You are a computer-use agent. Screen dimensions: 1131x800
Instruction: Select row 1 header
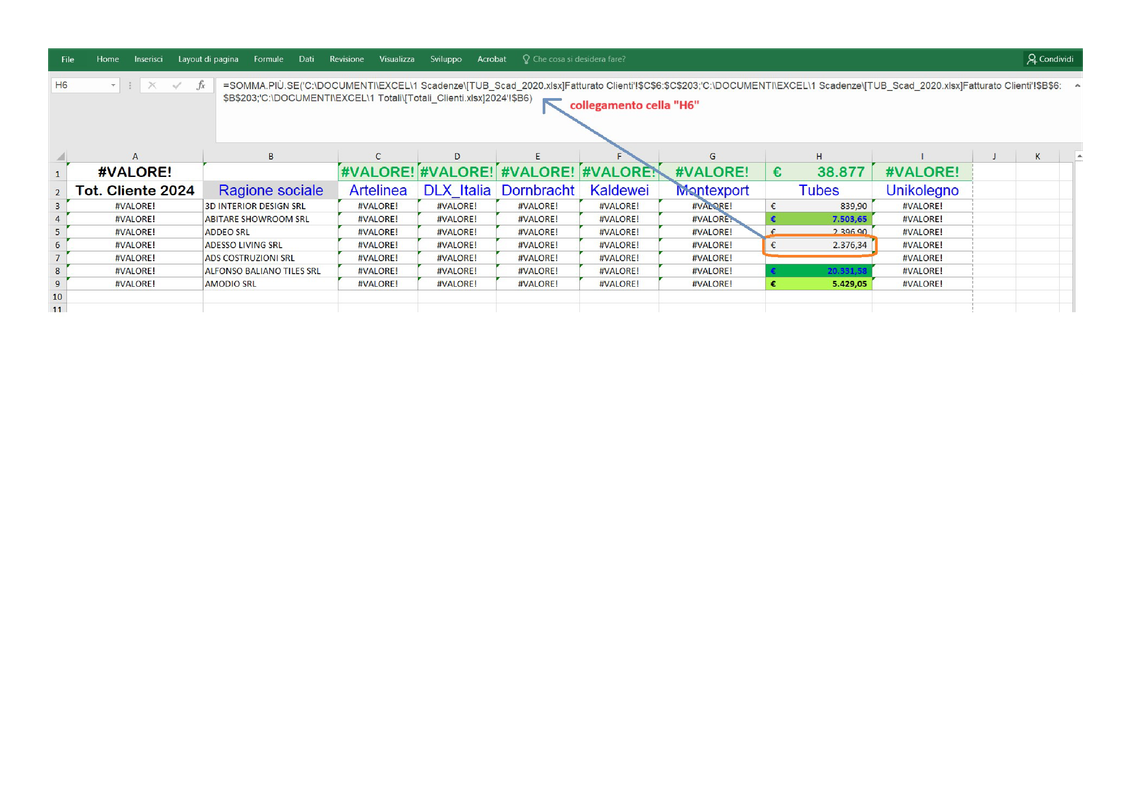click(58, 172)
